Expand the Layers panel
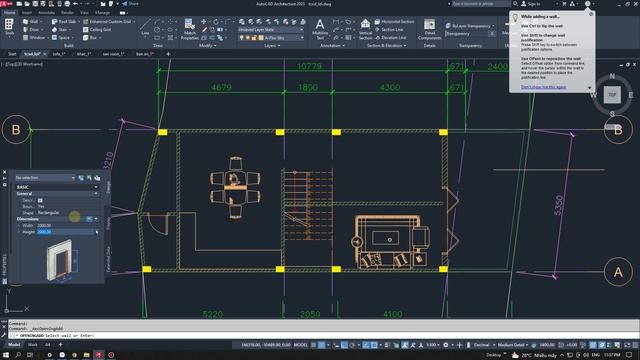Image resolution: width=640 pixels, height=360 pixels. coord(272,46)
